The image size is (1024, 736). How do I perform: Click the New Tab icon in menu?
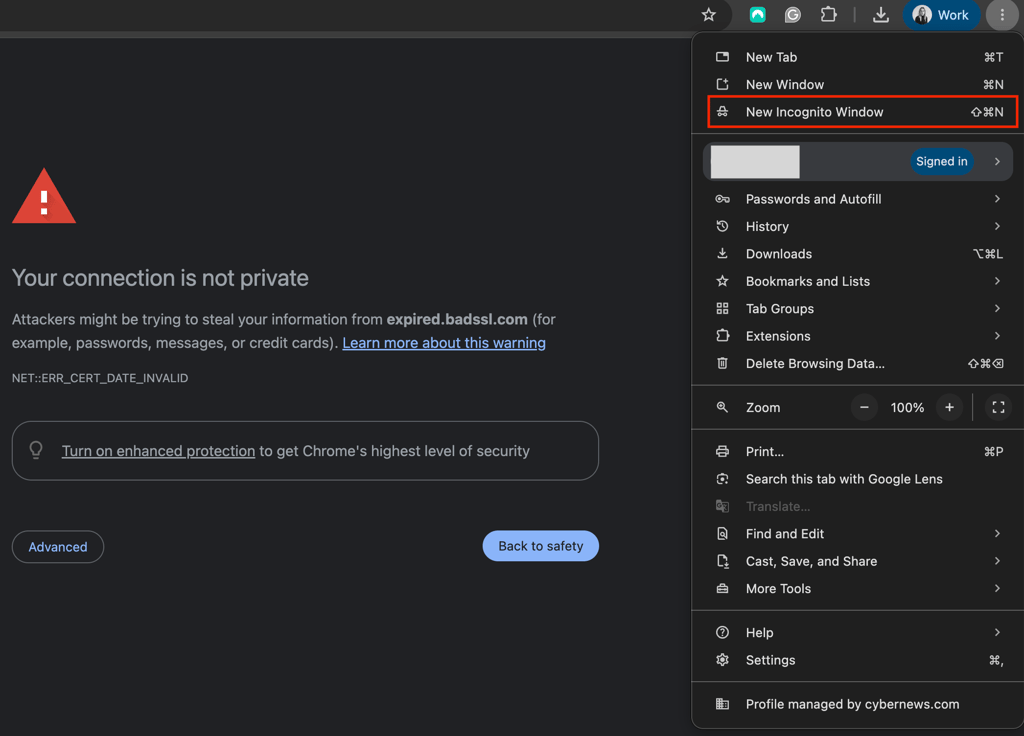[722, 57]
